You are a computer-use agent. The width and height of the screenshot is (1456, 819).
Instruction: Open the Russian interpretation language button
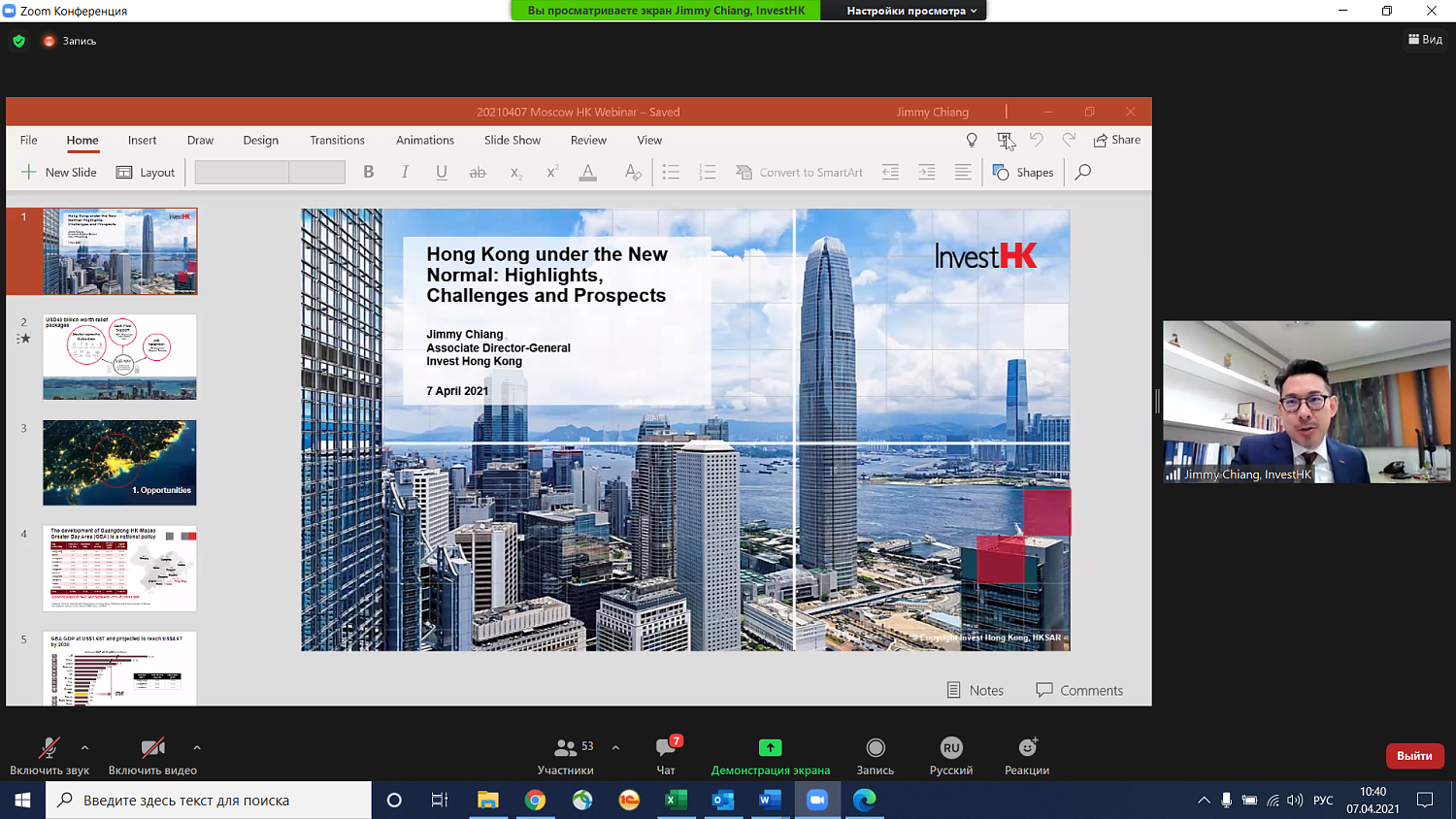[951, 755]
